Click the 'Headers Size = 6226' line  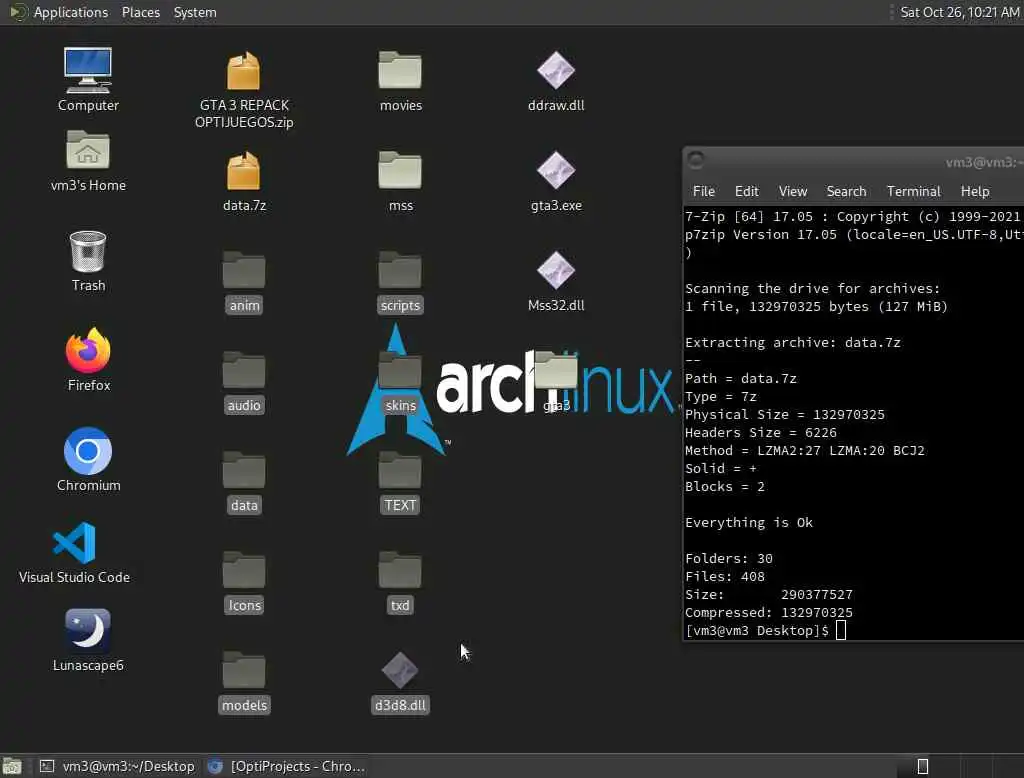(x=761, y=432)
